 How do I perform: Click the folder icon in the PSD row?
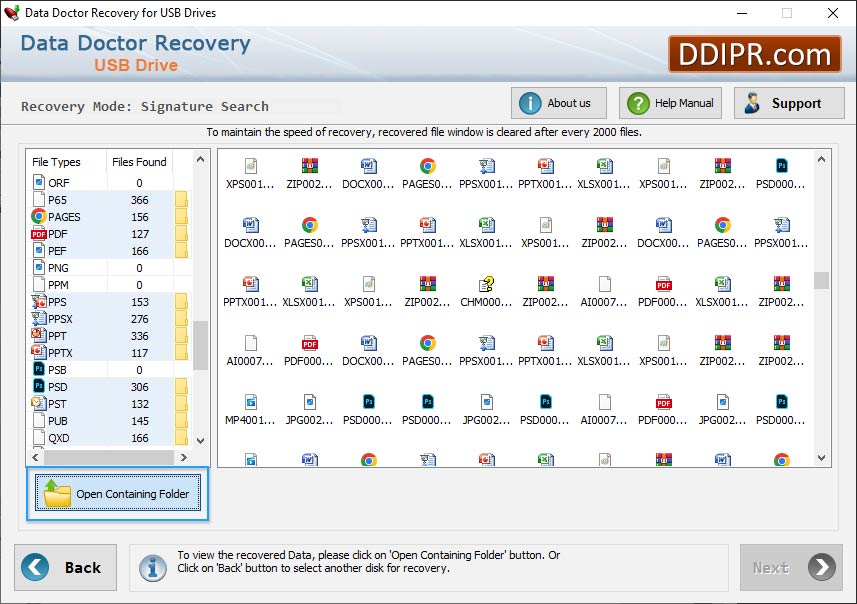[181, 386]
